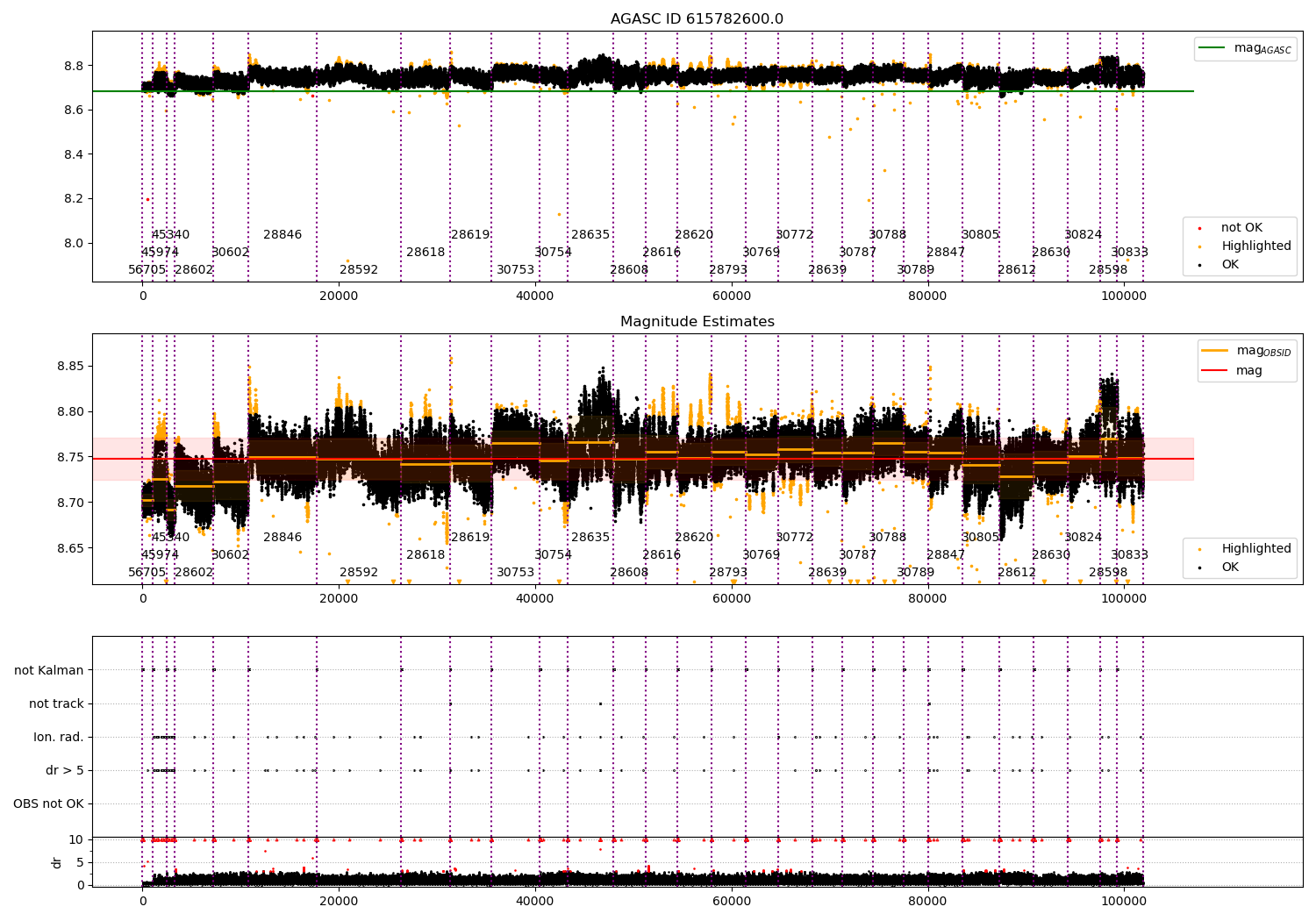Click OBSID label 28592 in Magnitude Estimates plot
Image resolution: width=1316 pixels, height=921 pixels.
click(359, 573)
